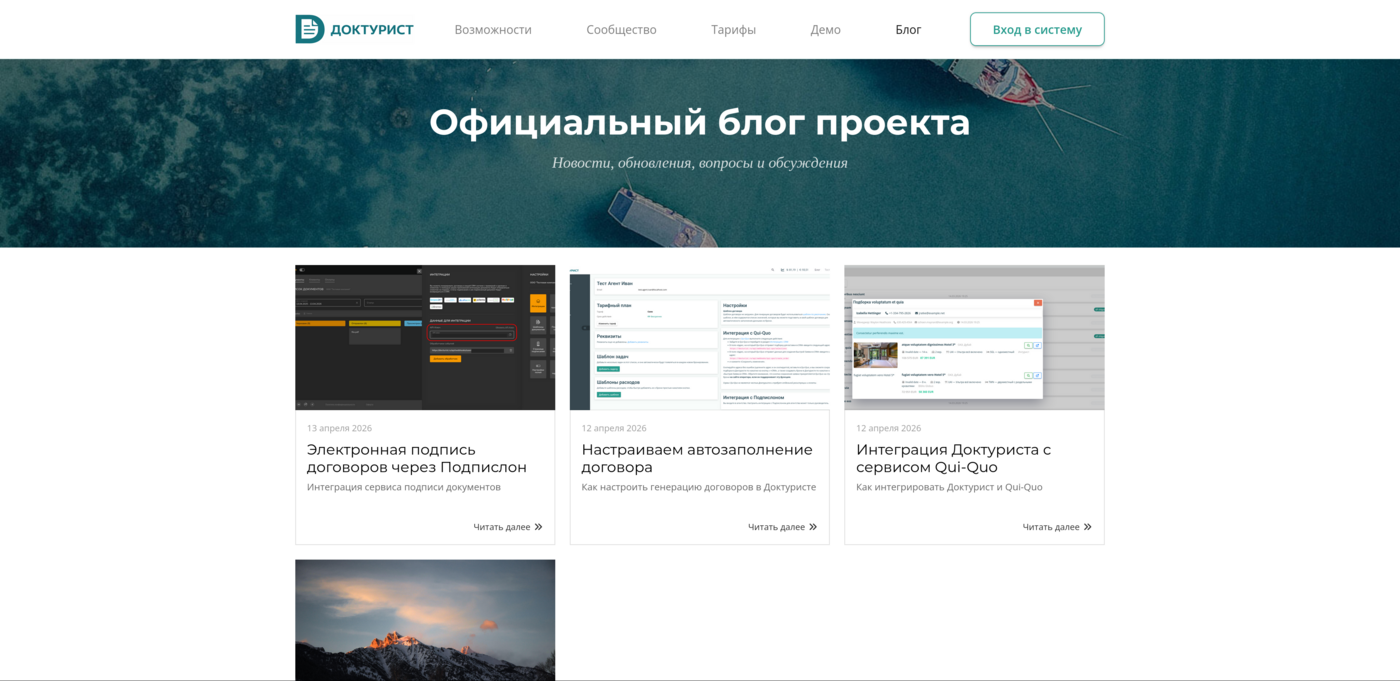
Task: Click Читать далее under the Подпислон article
Action: [x=502, y=527]
